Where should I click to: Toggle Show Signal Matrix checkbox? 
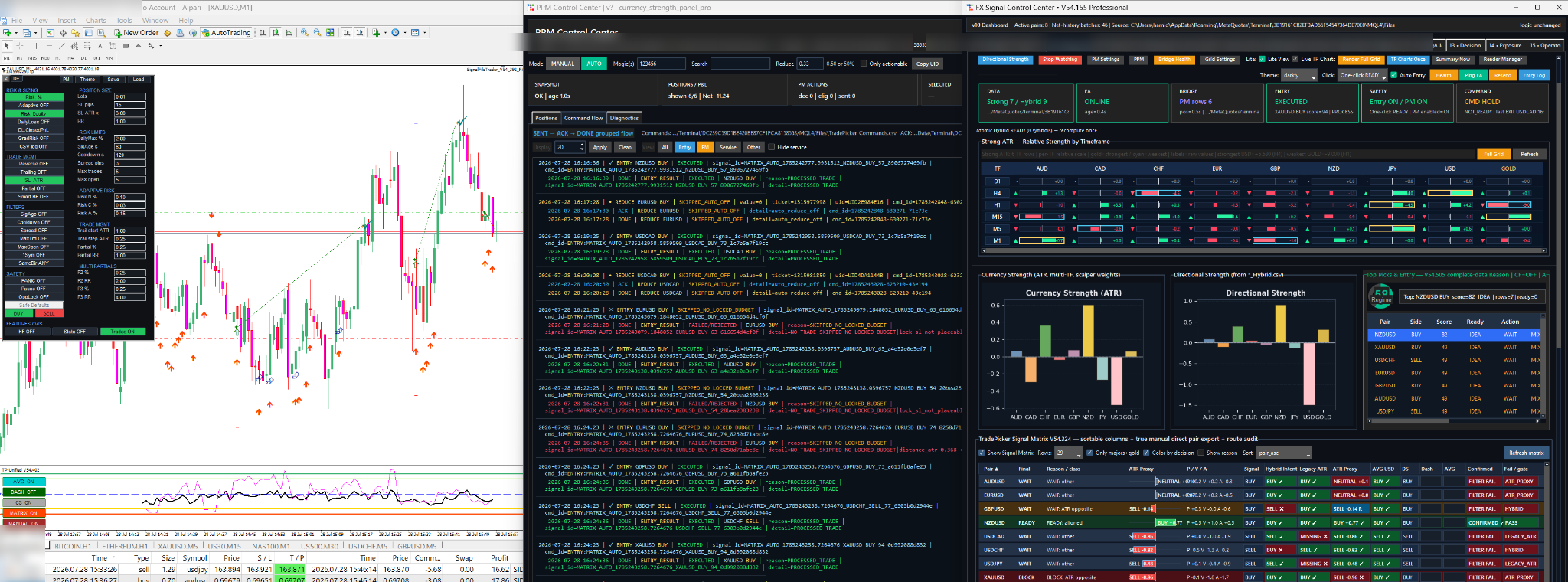[982, 453]
